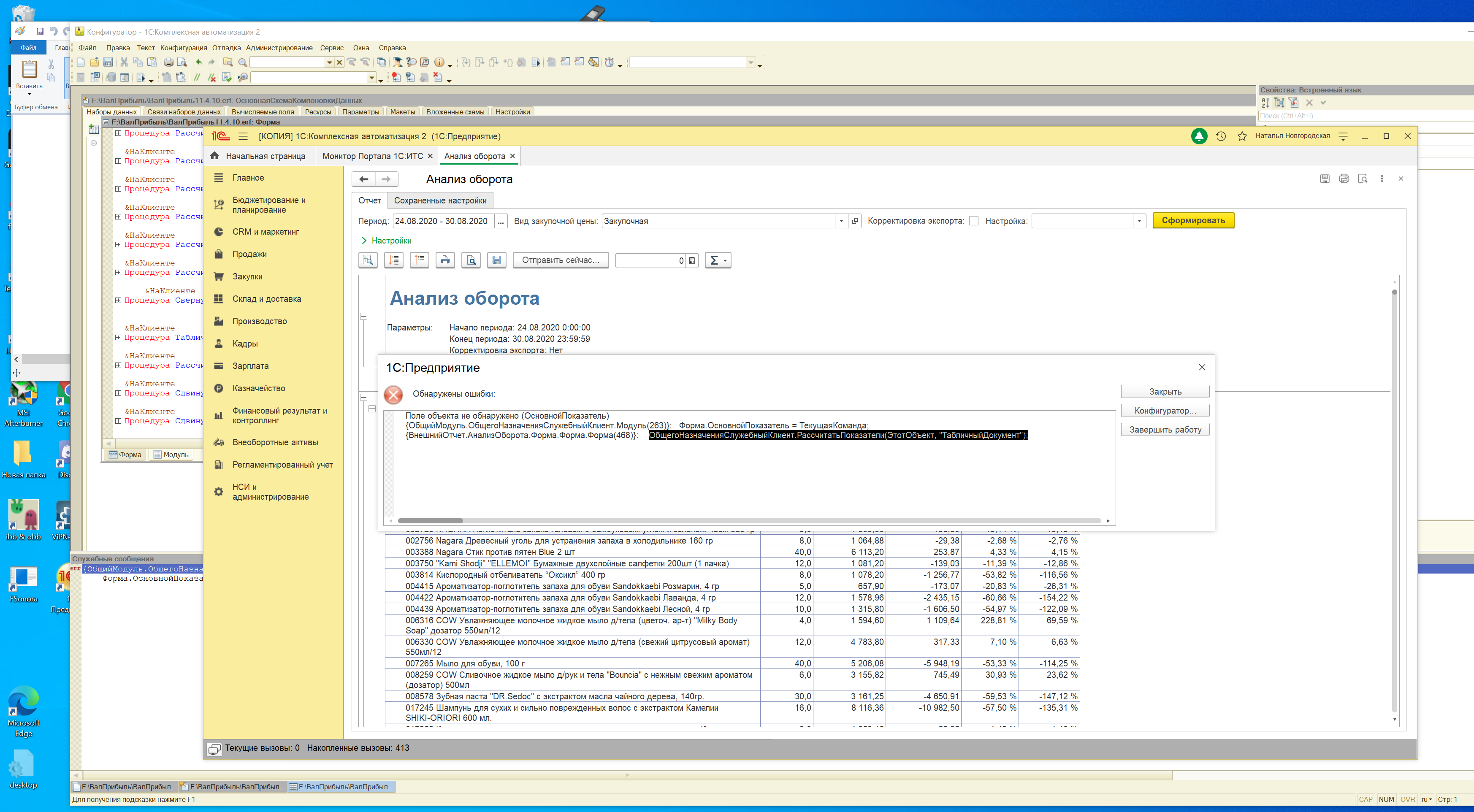Click the Configurator undo arrow icon
This screenshot has width=1474, height=812.
pyautogui.click(x=198, y=62)
